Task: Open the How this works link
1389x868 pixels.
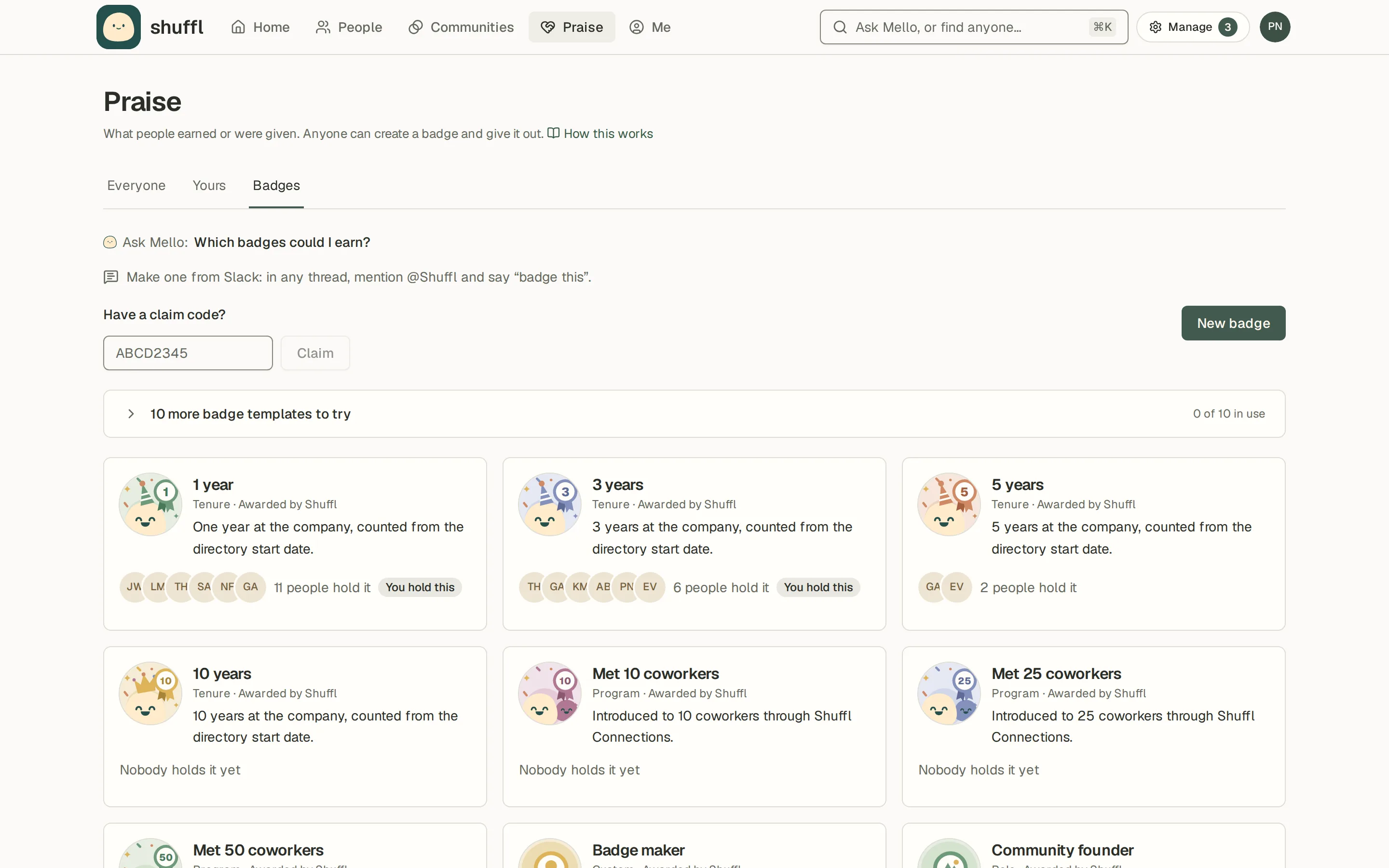Action: pos(600,134)
